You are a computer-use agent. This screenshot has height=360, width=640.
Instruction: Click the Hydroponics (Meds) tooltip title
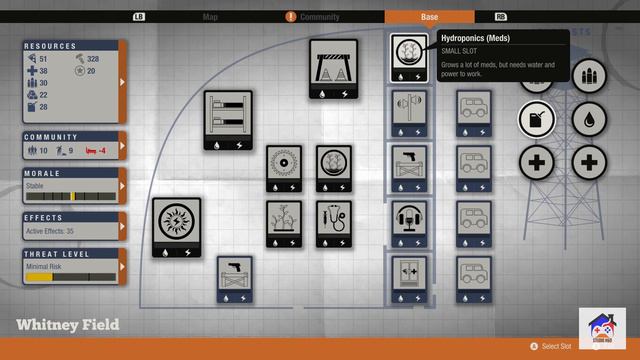point(476,38)
